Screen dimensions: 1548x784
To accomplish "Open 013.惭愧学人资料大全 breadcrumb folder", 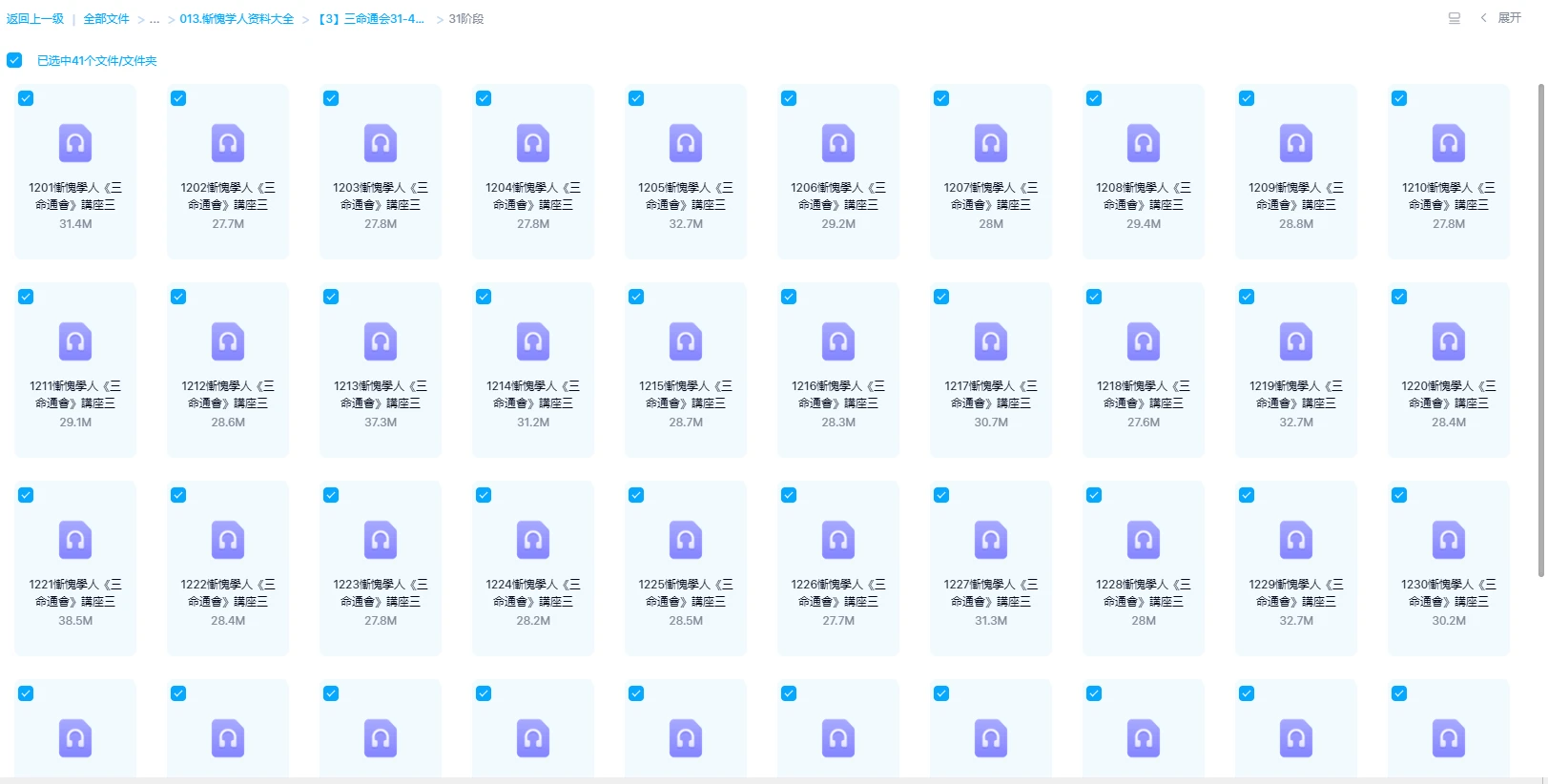I will [237, 19].
